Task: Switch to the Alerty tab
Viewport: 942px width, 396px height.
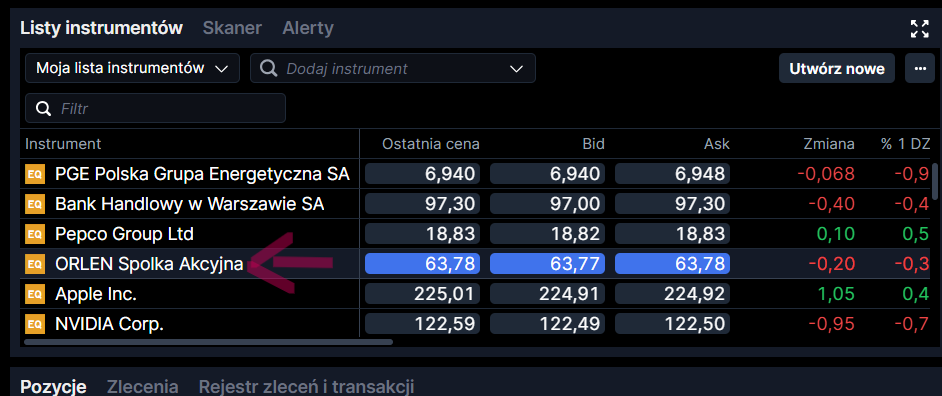Action: 308,28
